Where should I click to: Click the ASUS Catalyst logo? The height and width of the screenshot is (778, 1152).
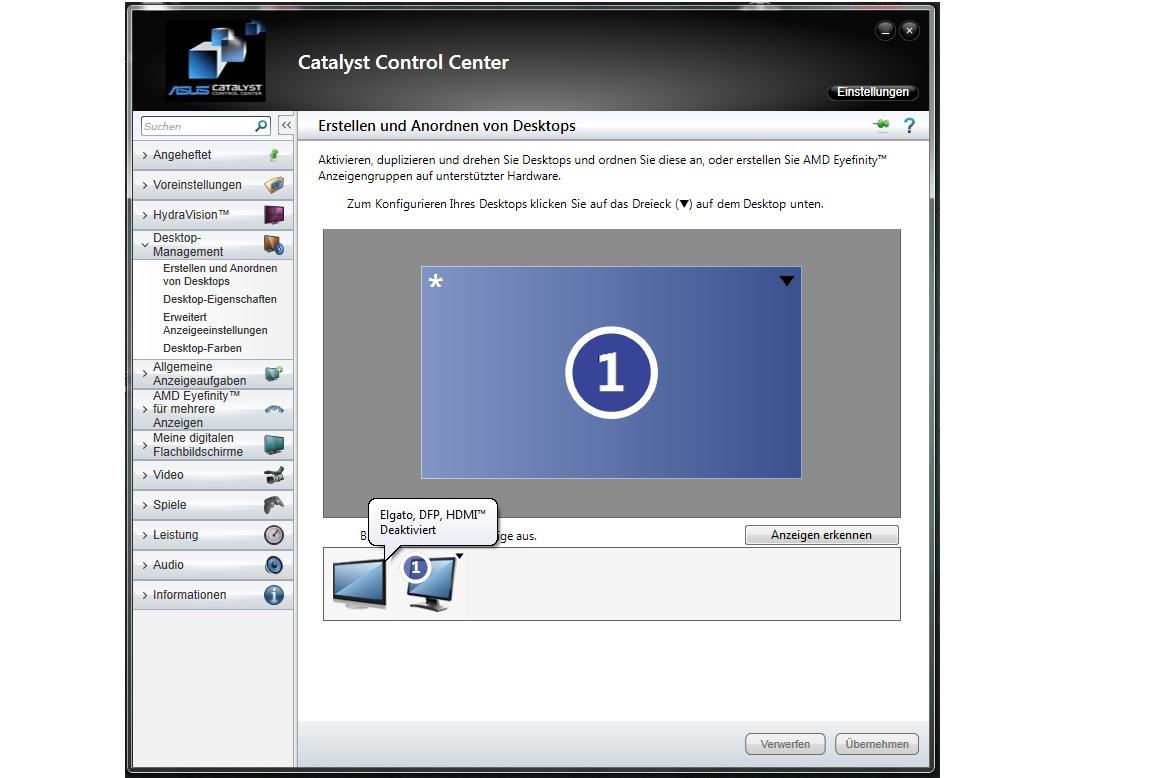pyautogui.click(x=217, y=61)
